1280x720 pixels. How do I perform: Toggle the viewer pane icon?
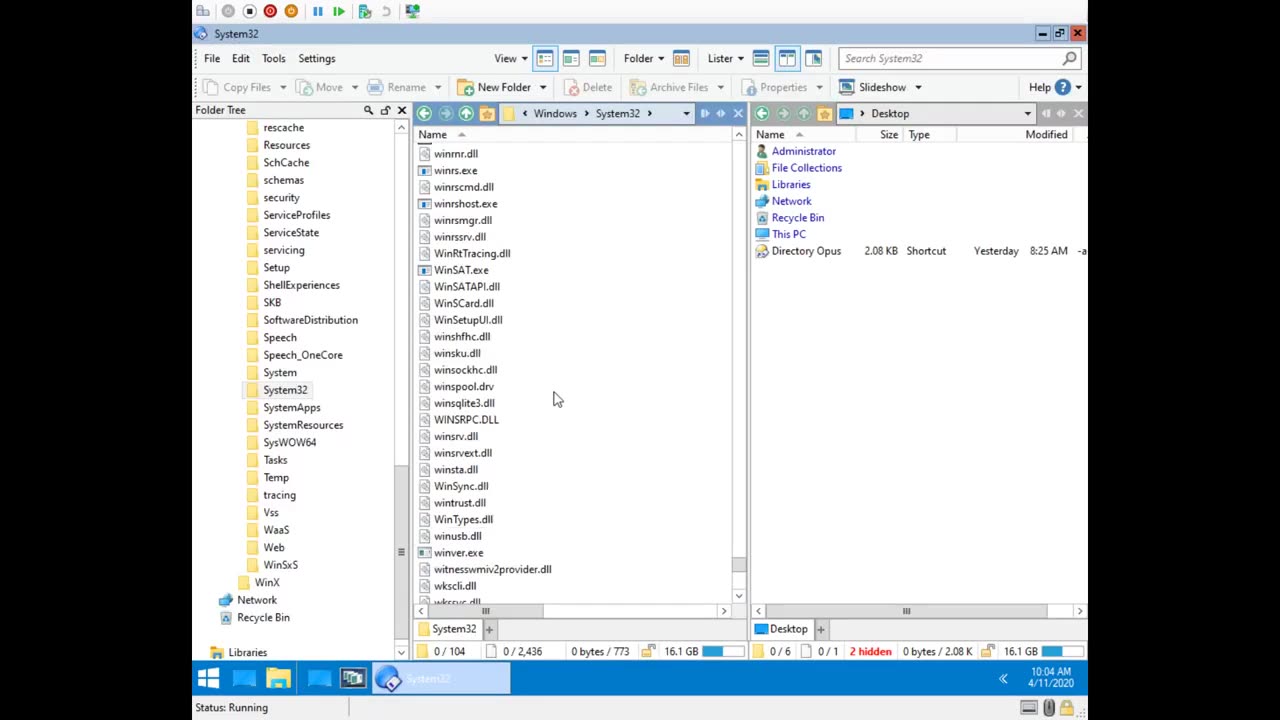[813, 58]
